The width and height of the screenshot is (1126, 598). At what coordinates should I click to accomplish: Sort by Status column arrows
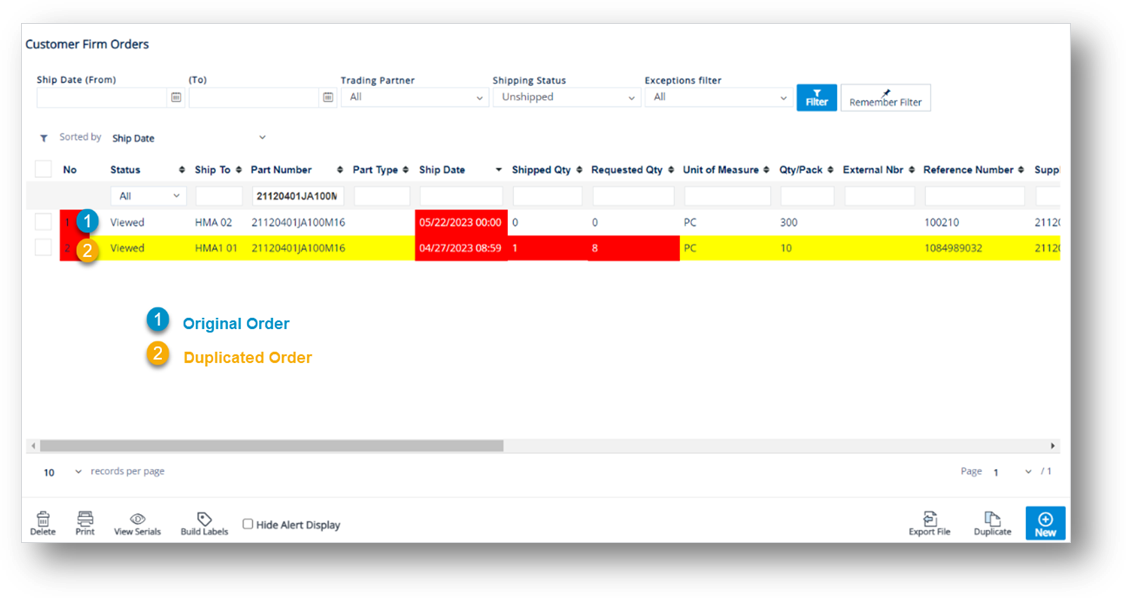coord(182,170)
